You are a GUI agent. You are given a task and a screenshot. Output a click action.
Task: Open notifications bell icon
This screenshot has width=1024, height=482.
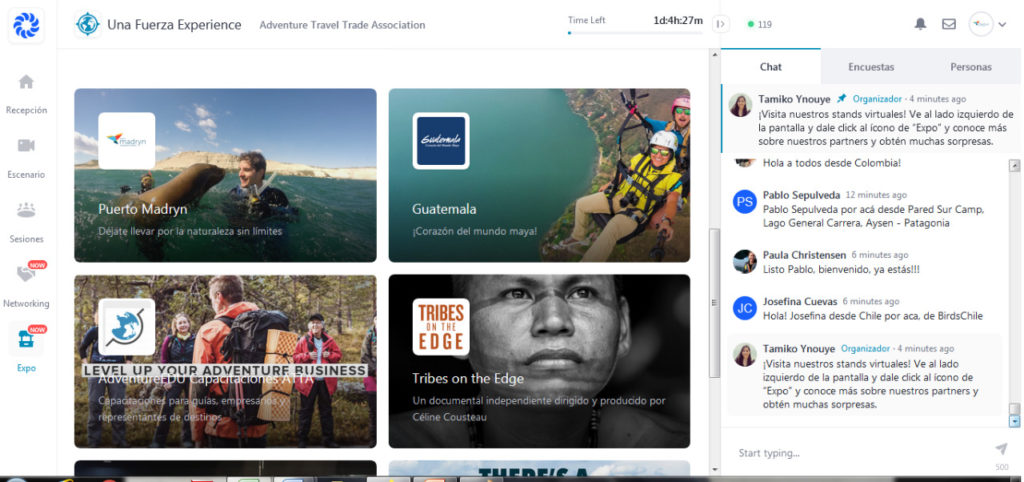920,24
